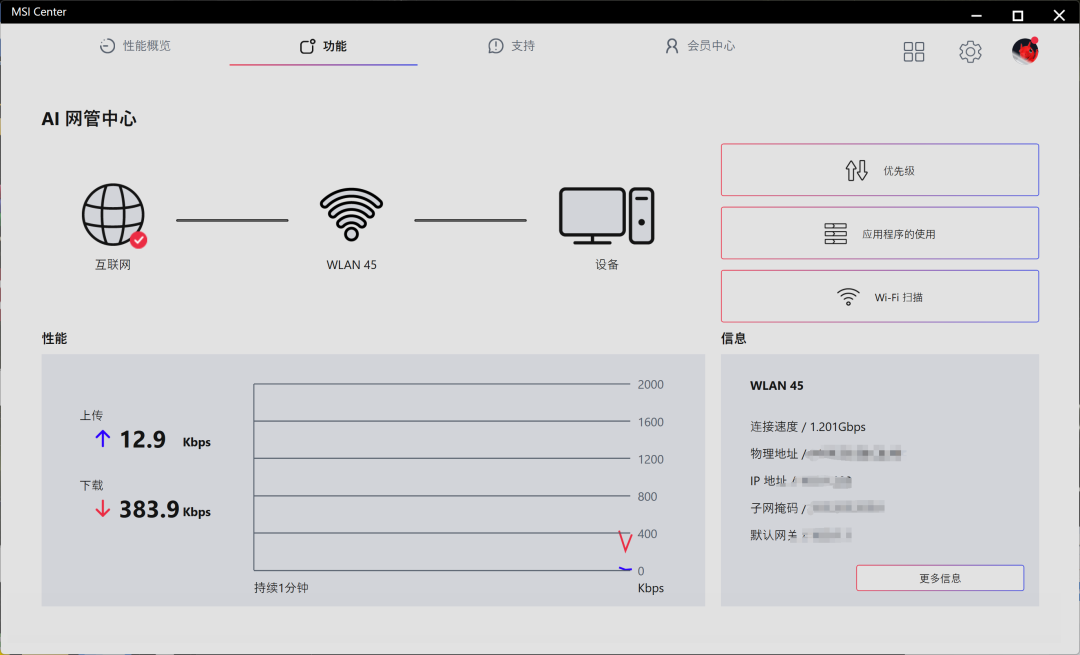Click the small Wi-Fi icon beside Wi-Fi 扫描
Screen dimensions: 1080x655
848,297
